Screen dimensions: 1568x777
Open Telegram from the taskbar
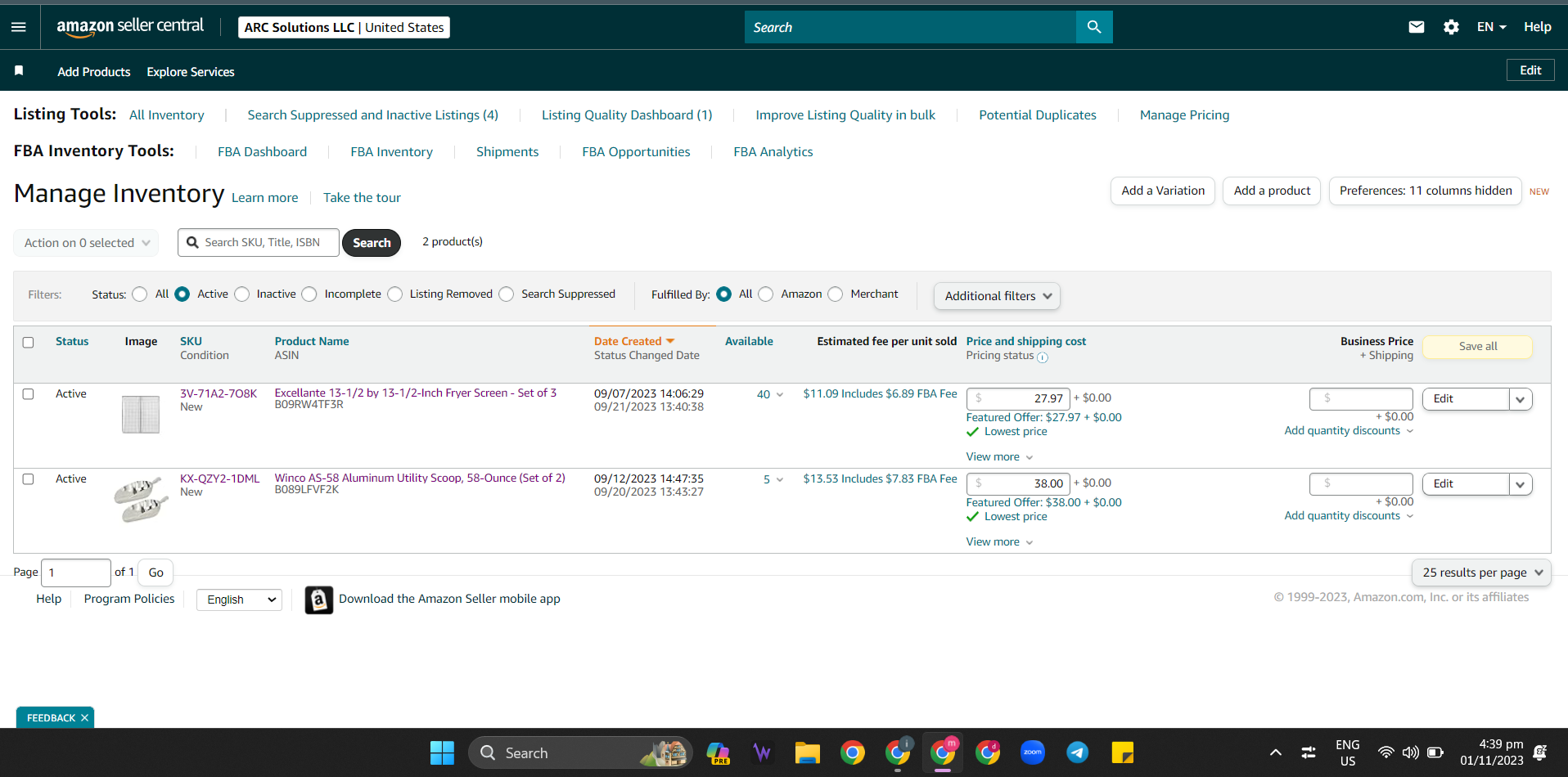[1078, 752]
